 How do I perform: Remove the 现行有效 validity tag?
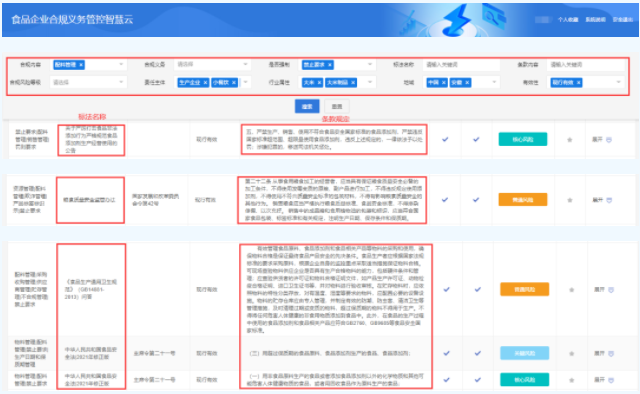pos(578,82)
